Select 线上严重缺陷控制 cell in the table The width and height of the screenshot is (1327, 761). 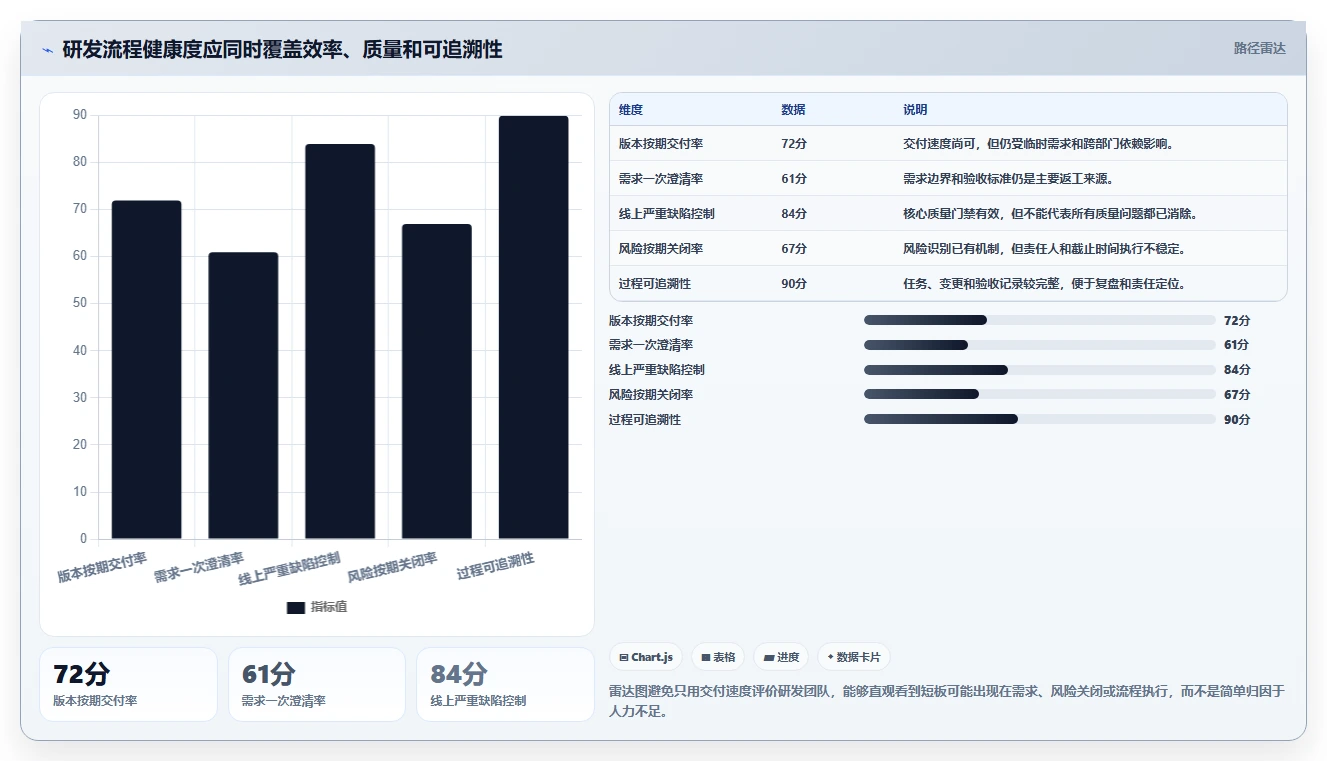[667, 214]
